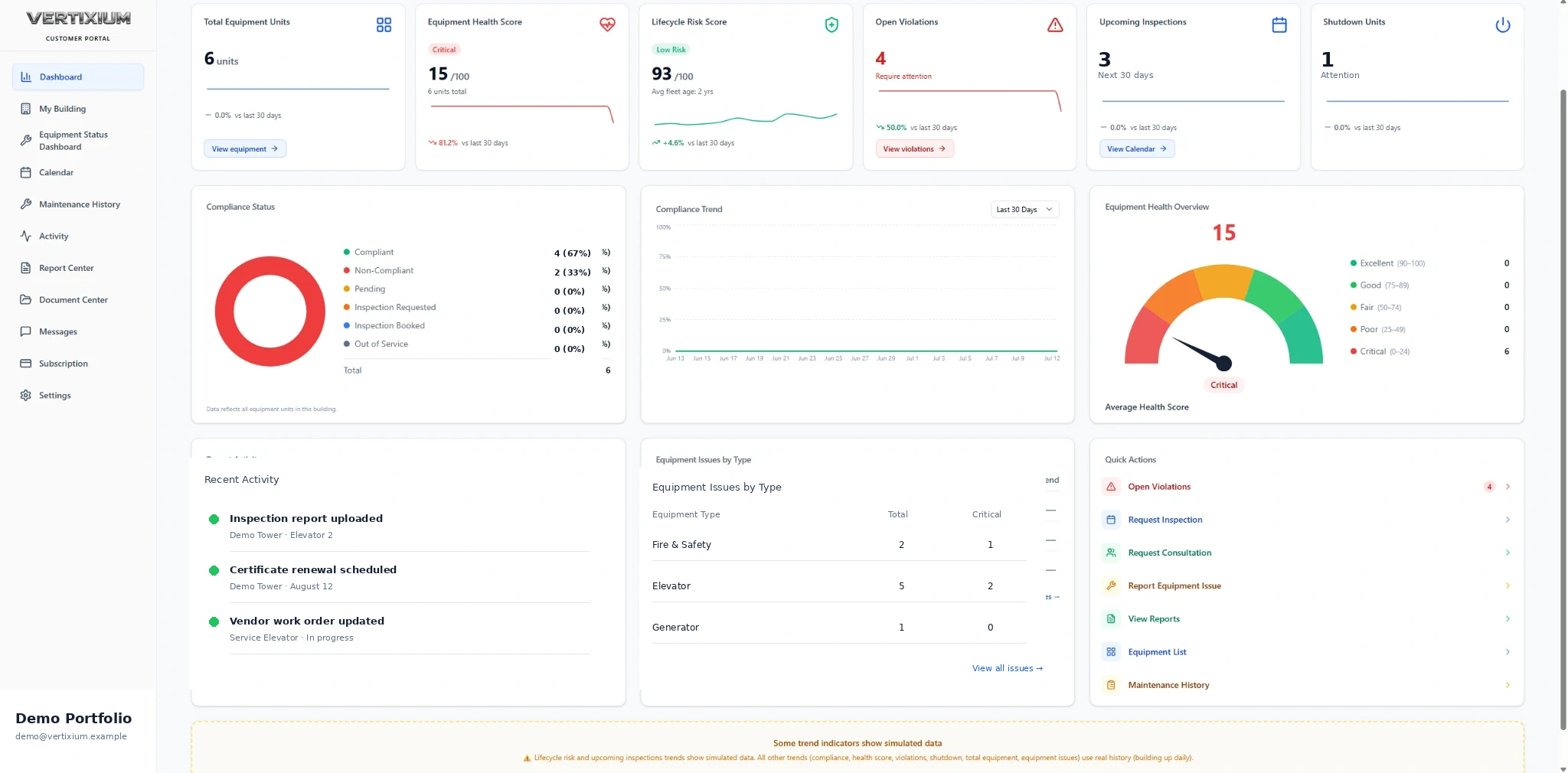Open Dashboard in the sidebar

(78, 77)
